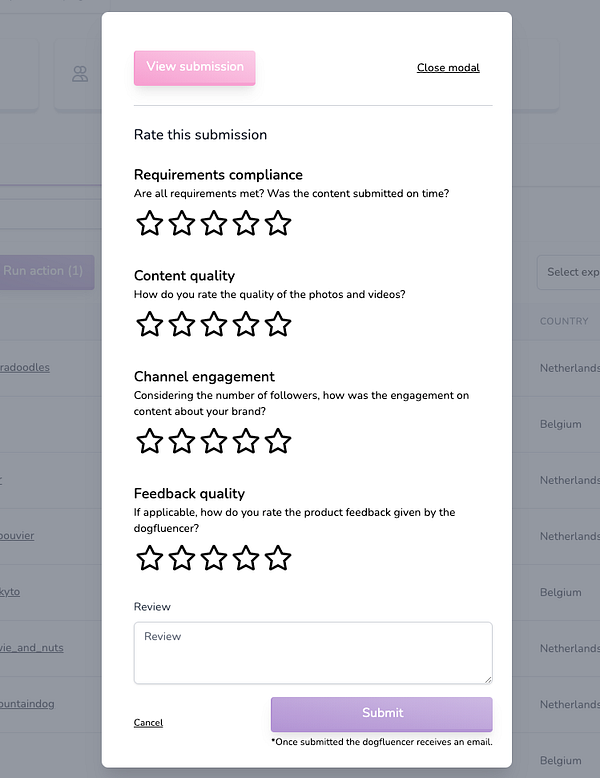Give Requirements compliance five stars
600x778 pixels.
click(x=278, y=223)
